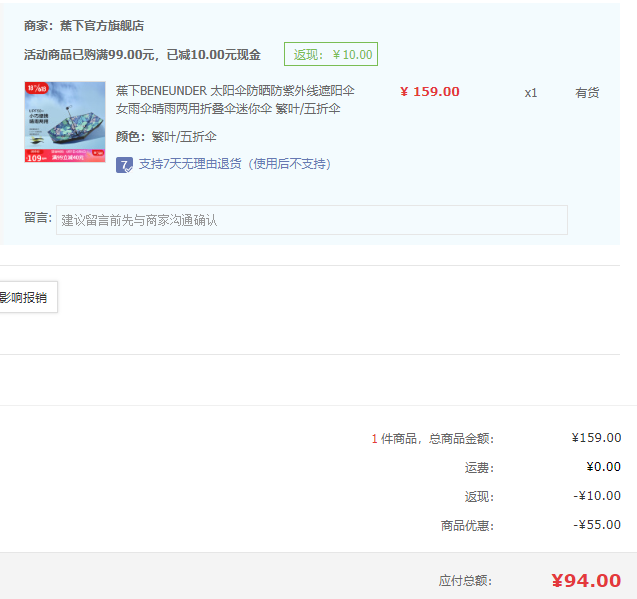The width and height of the screenshot is (637, 599).
Task: Click the quantity x1 text
Action: [x=531, y=93]
